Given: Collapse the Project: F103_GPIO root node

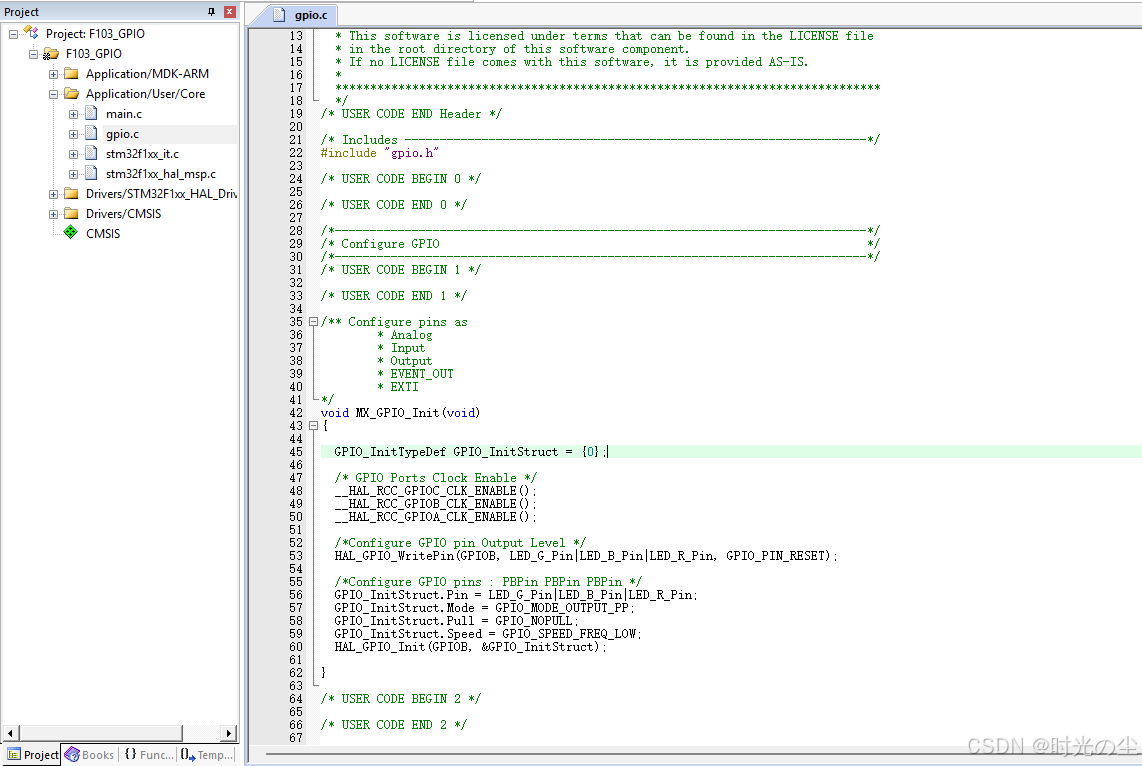Looking at the screenshot, I should pos(13,34).
